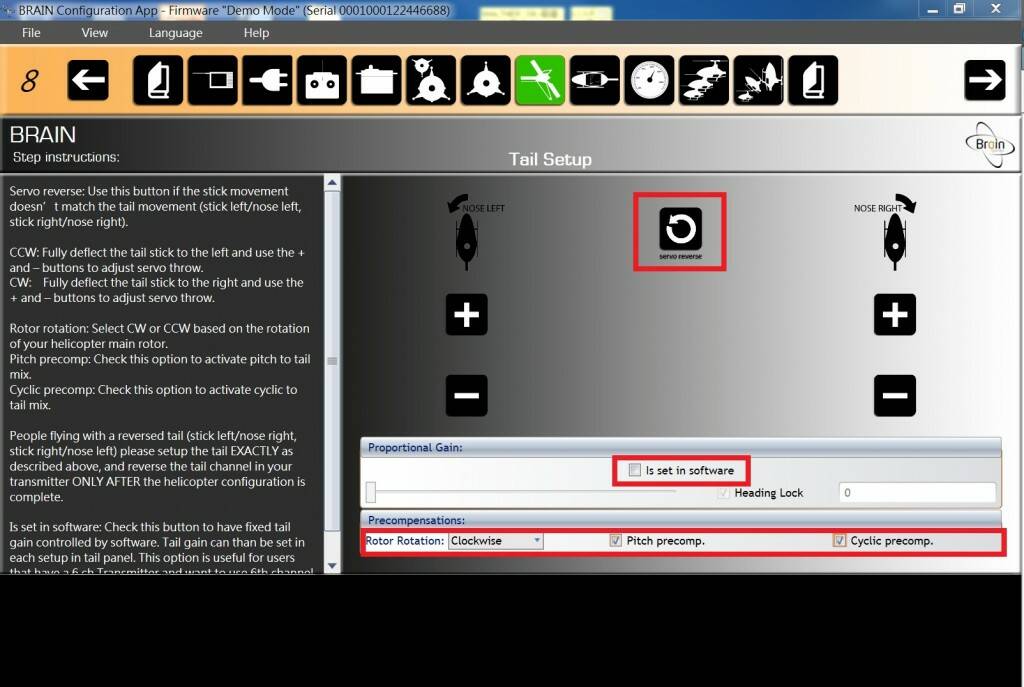The height and width of the screenshot is (687, 1024).
Task: Click the instructions scrollbar down arrow
Action: pos(332,566)
